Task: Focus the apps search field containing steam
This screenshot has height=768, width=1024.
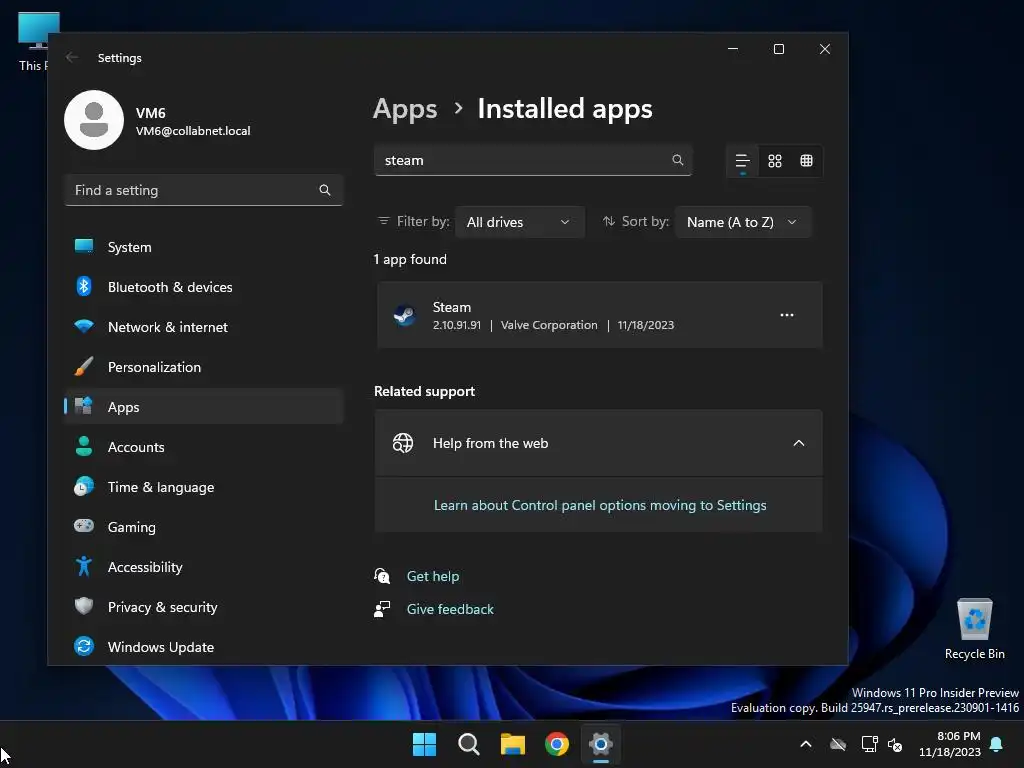Action: 533,160
